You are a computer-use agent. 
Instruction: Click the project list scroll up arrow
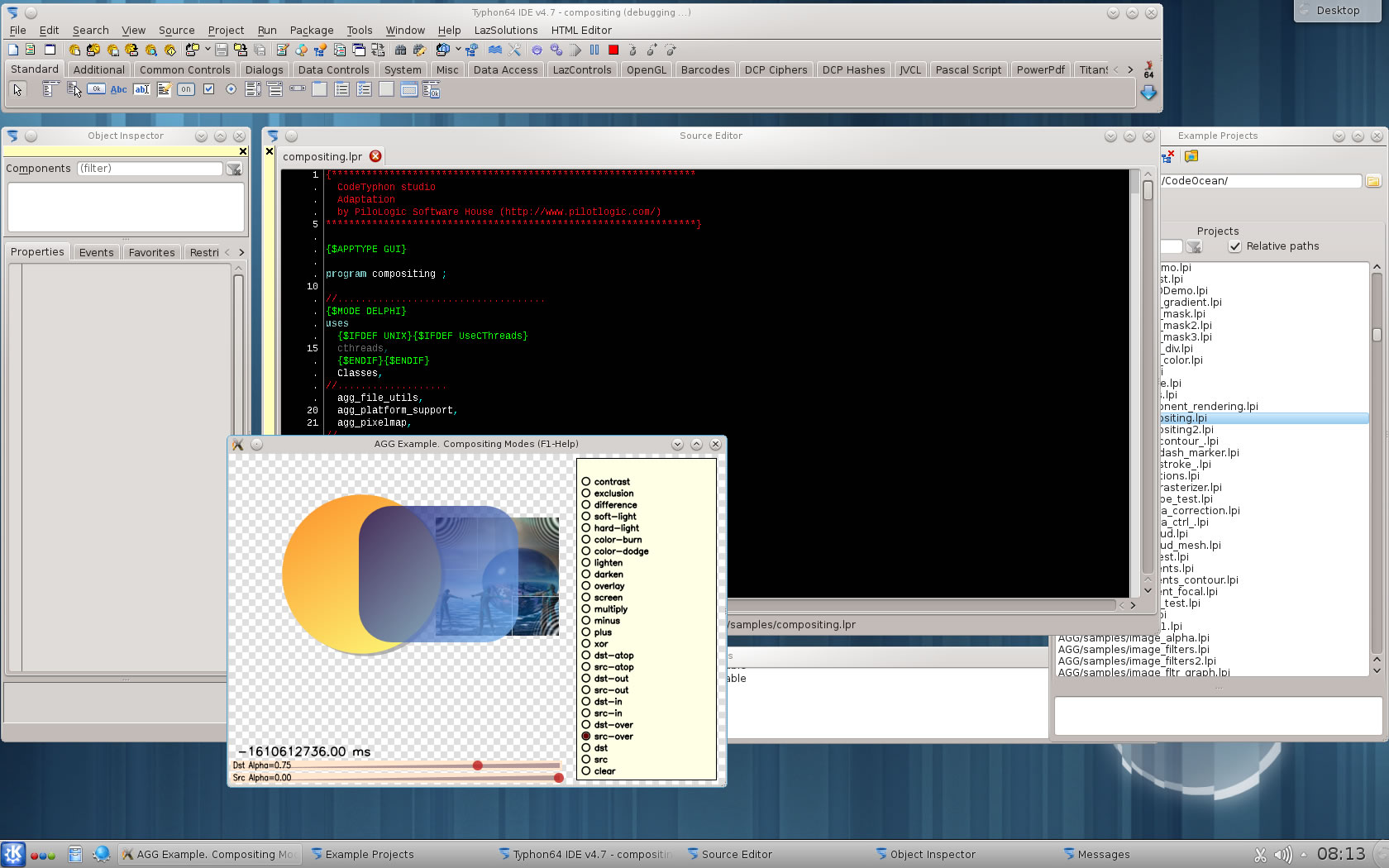pyautogui.click(x=1377, y=267)
